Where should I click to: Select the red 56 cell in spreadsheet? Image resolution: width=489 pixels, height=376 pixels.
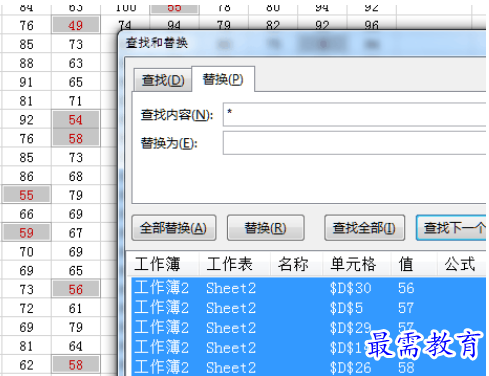point(76,289)
